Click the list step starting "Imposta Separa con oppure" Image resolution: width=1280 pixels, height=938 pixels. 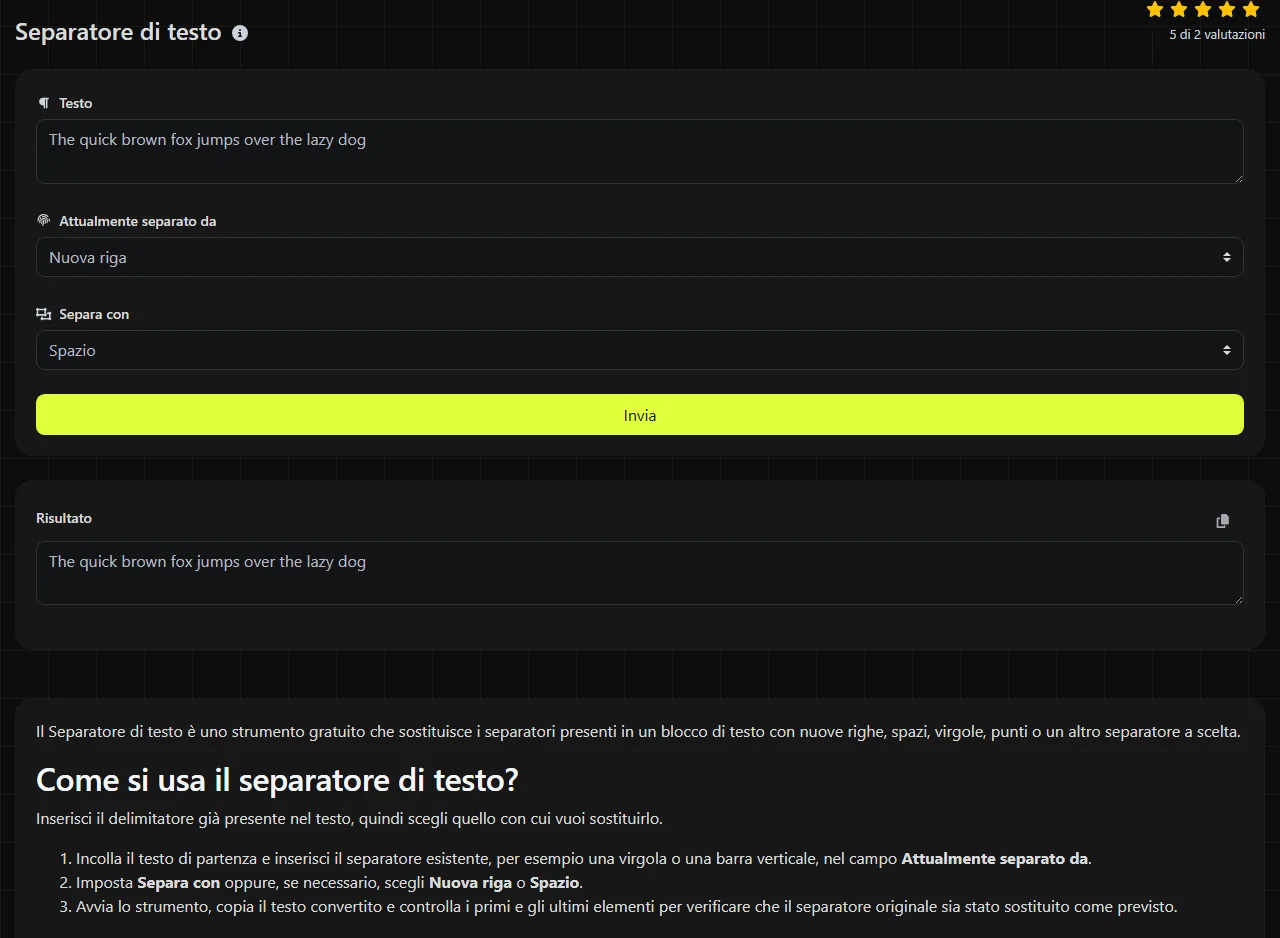click(329, 883)
